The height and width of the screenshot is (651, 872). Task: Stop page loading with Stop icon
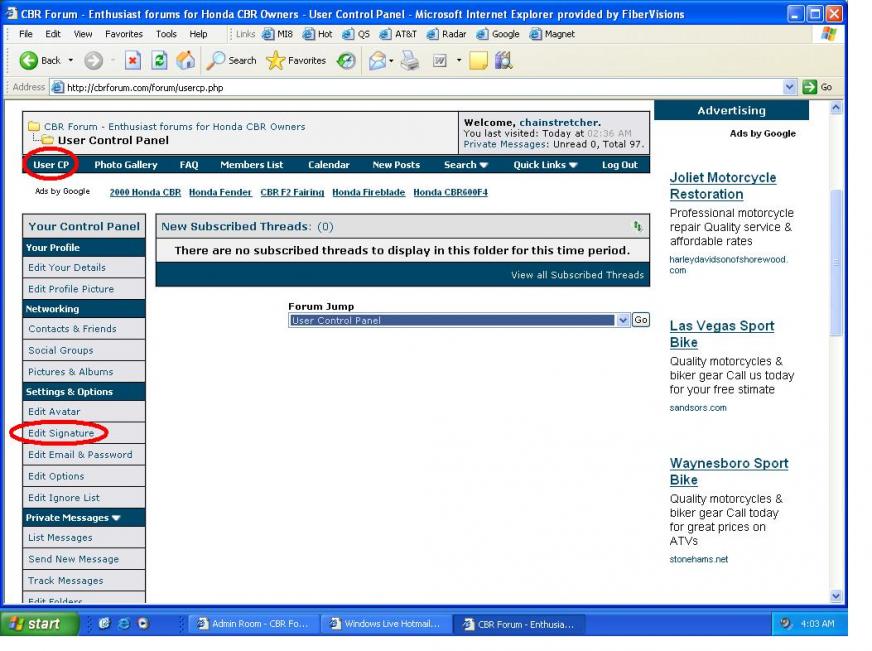[133, 60]
